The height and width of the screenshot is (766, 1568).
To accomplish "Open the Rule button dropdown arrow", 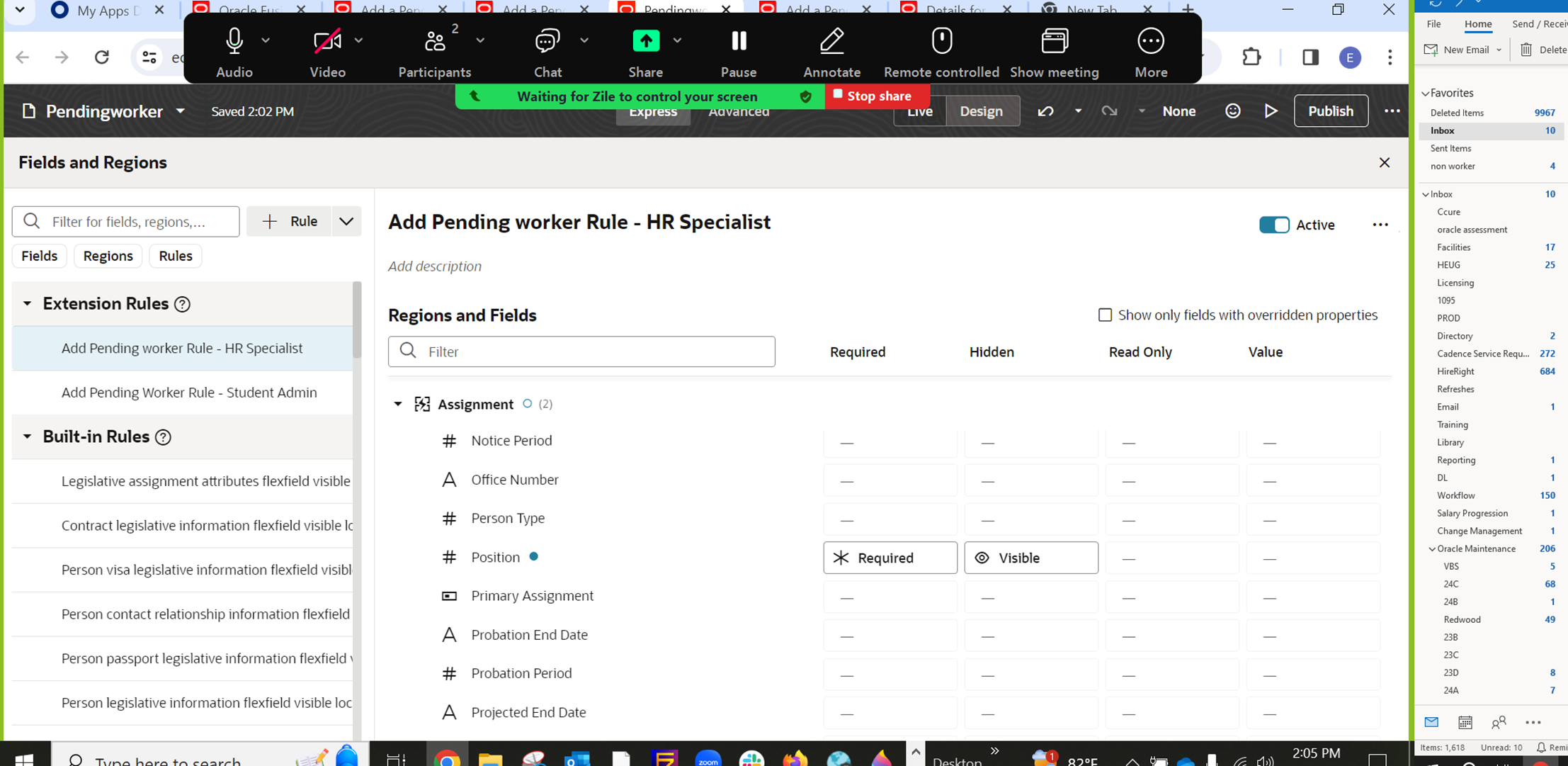I will [346, 222].
